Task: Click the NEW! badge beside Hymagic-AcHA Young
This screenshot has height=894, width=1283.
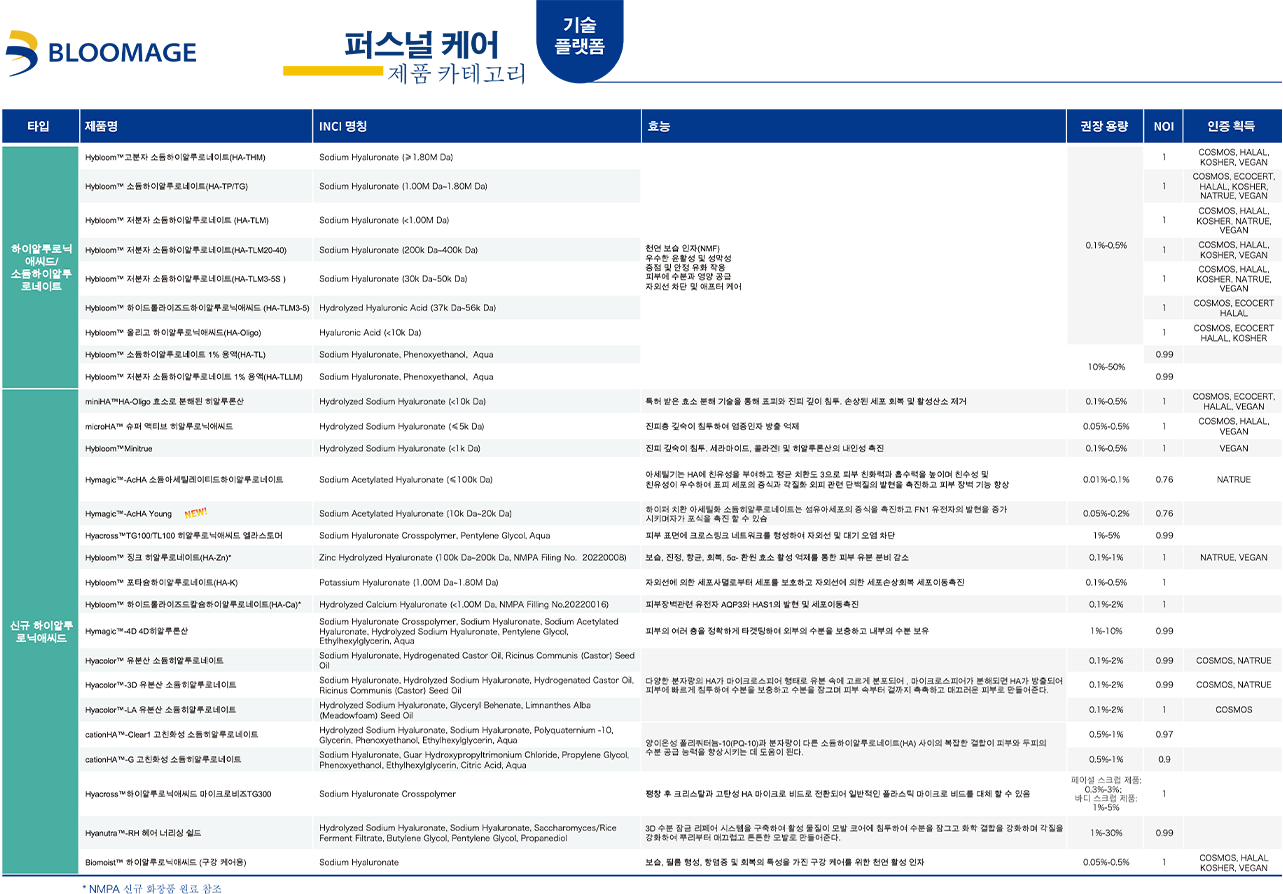Action: coord(195,513)
